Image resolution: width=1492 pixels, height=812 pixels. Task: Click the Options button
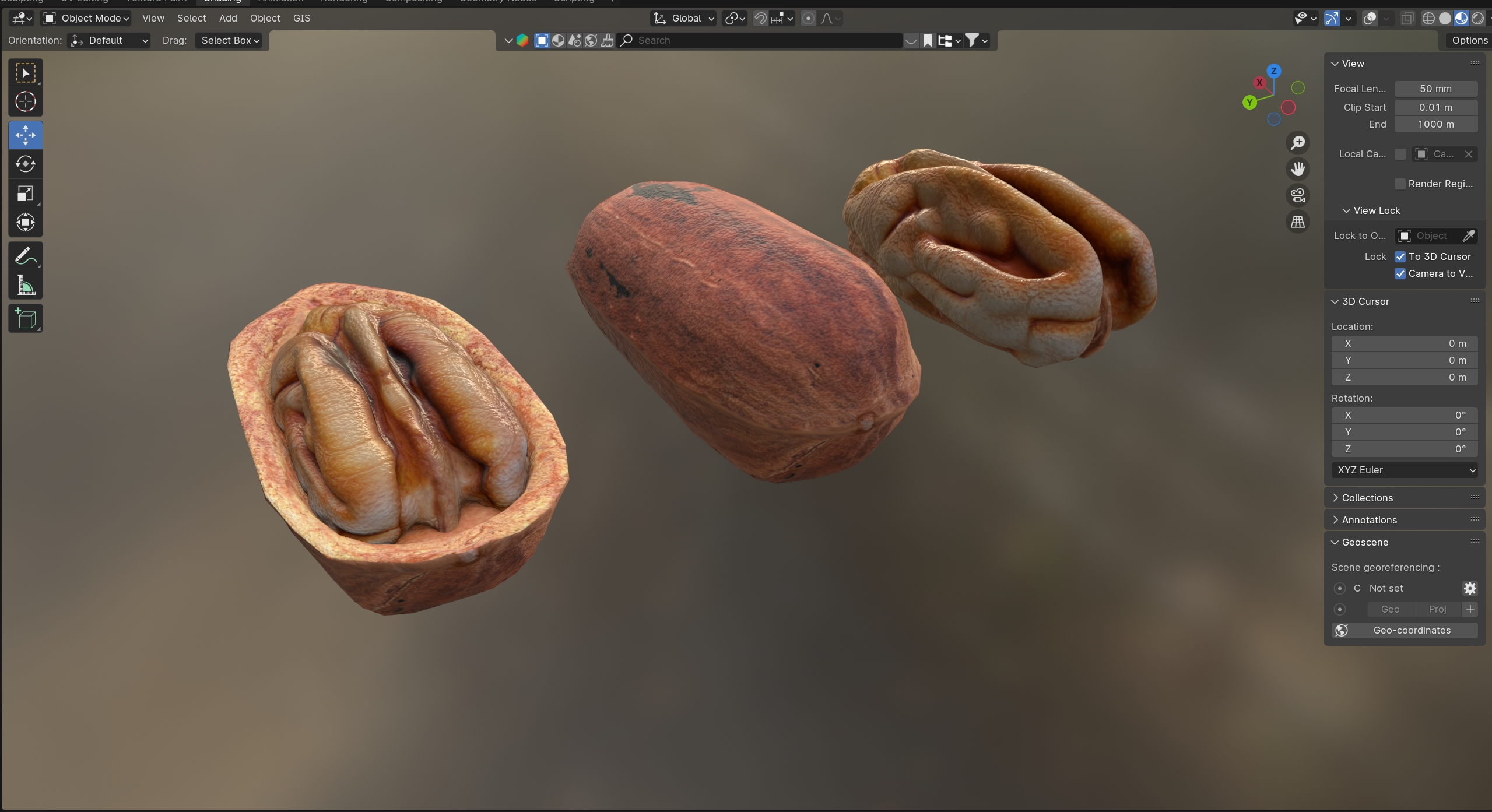pyautogui.click(x=1469, y=40)
